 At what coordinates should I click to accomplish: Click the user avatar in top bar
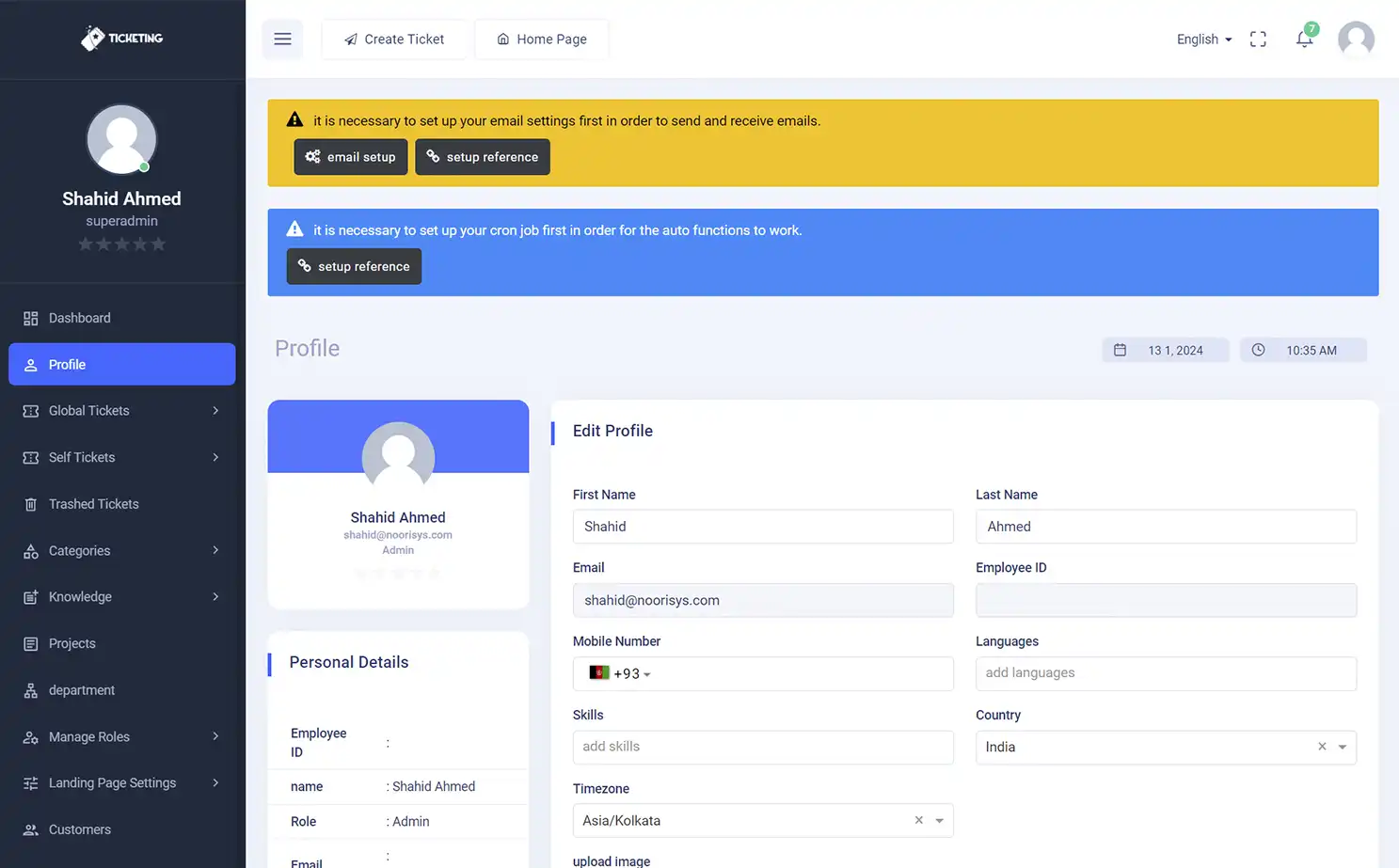pos(1356,39)
